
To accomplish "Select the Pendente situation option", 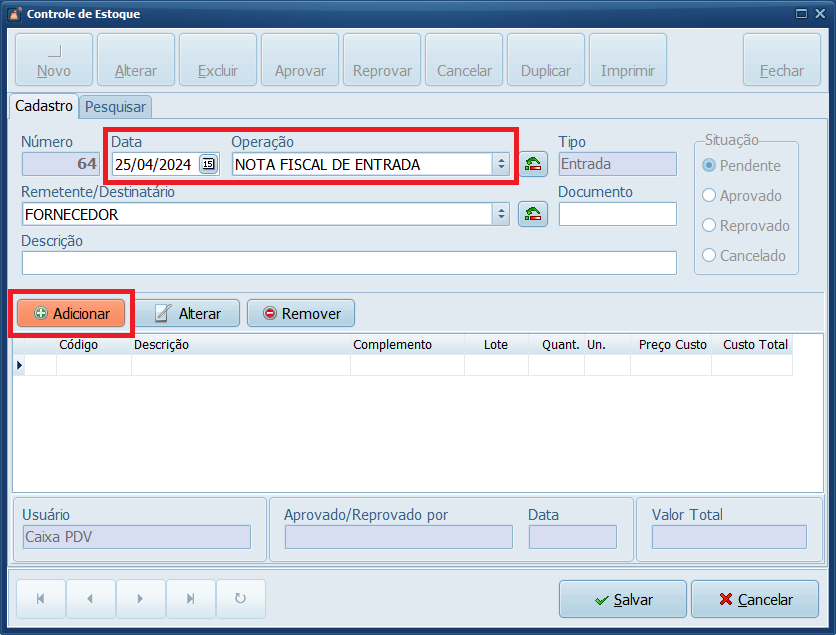I will pos(710,166).
